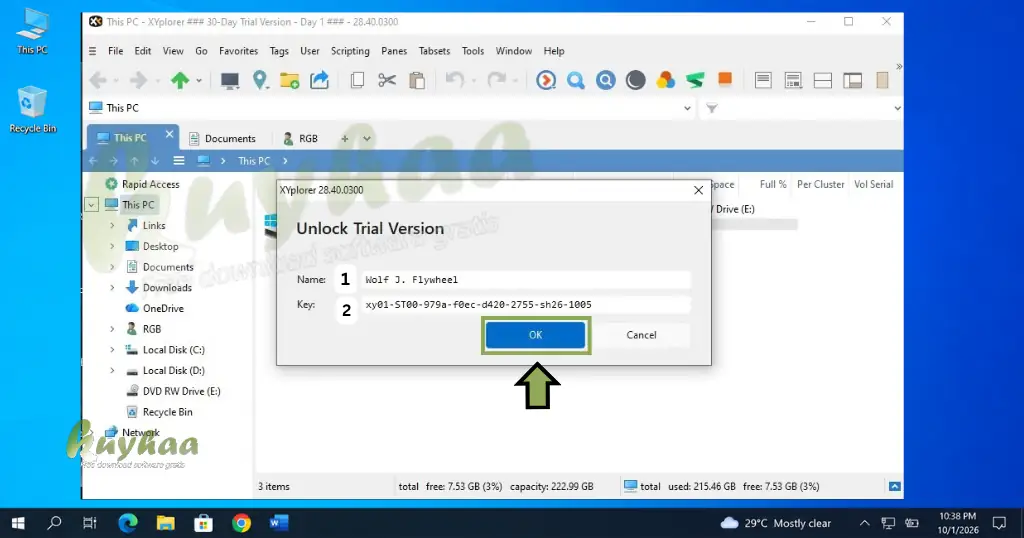
Task: Open the live filter box dropdown arrow
Action: point(897,108)
